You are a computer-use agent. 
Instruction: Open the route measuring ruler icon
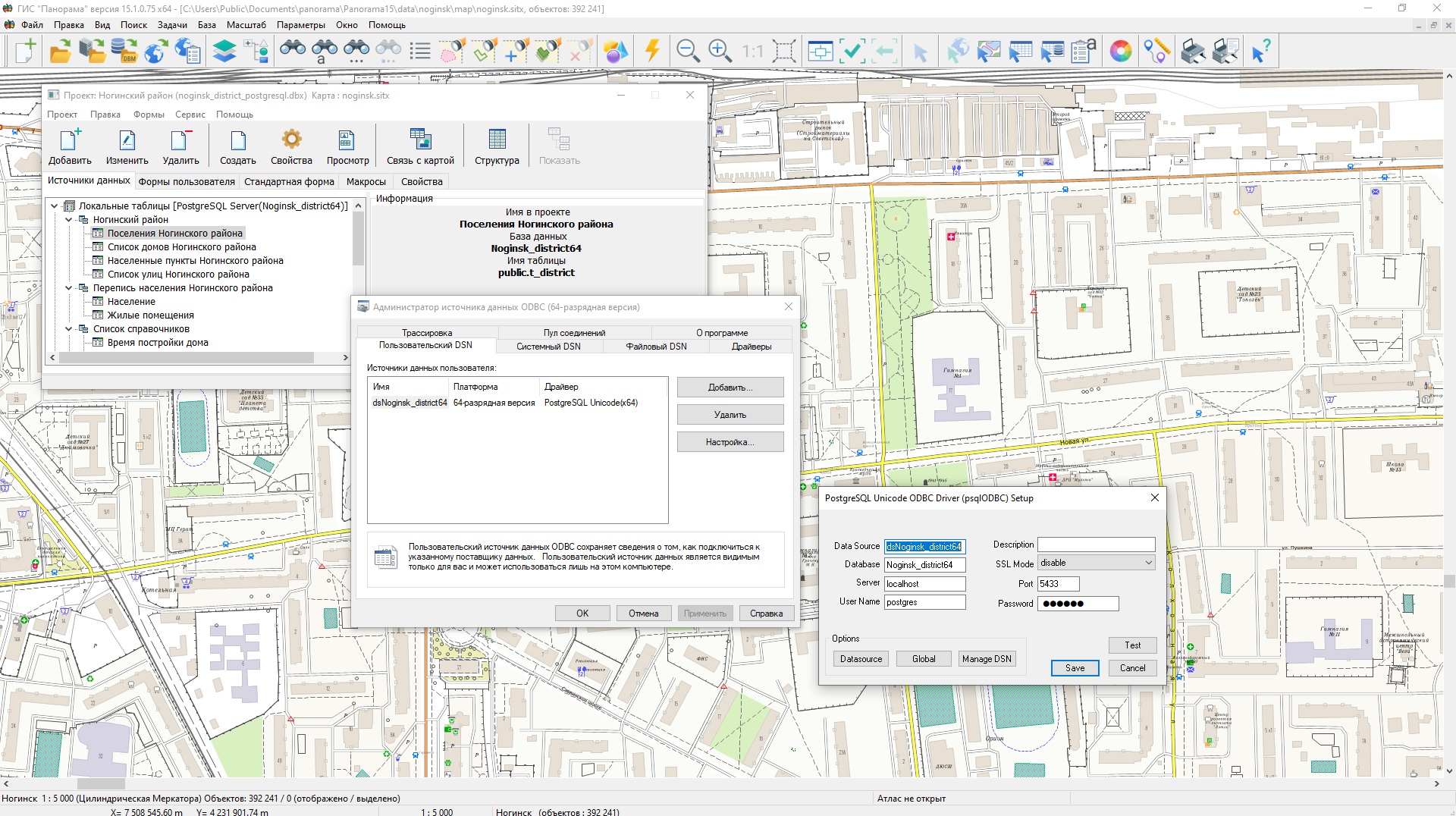[x=1157, y=52]
